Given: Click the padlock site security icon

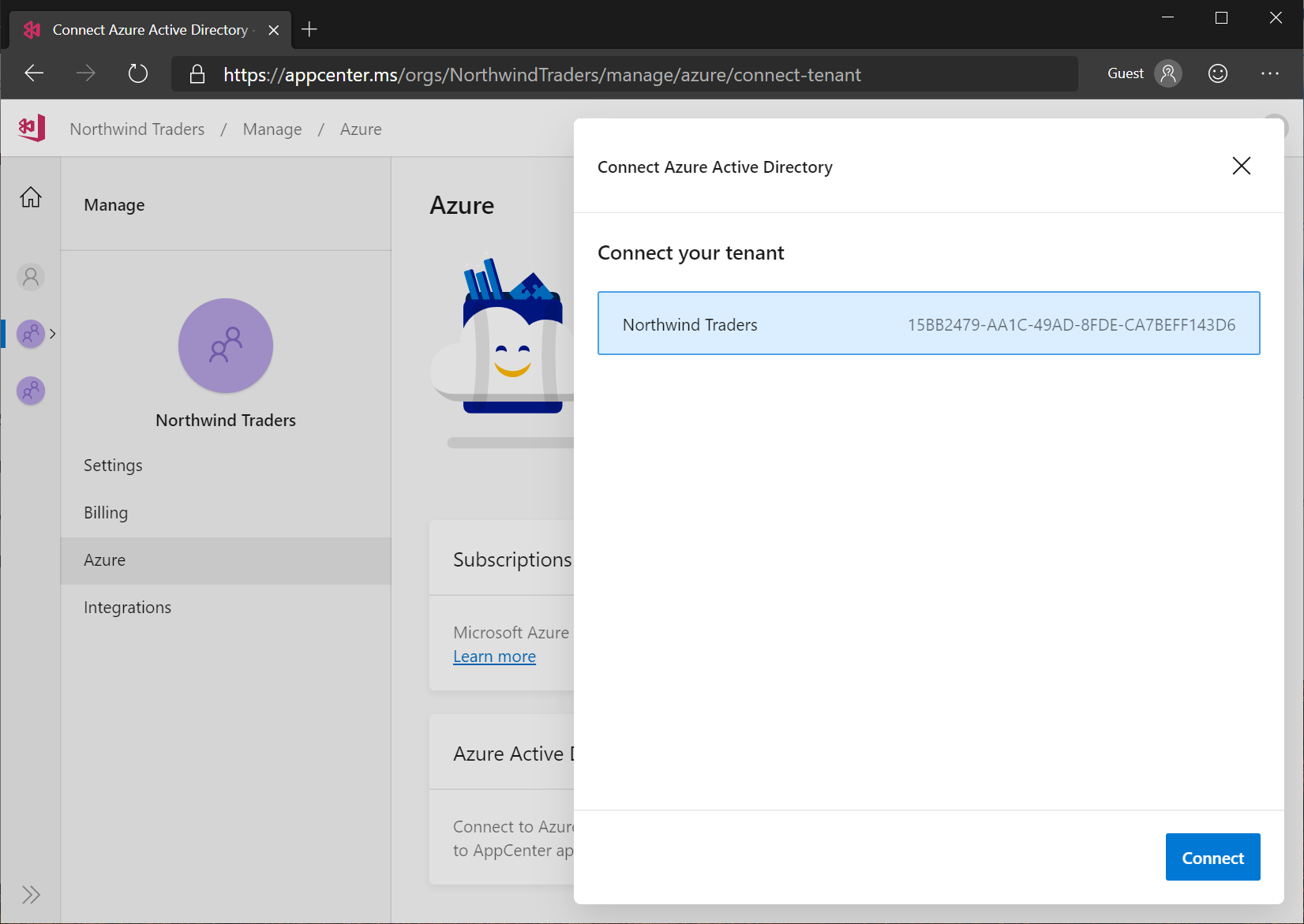Looking at the screenshot, I should point(196,73).
